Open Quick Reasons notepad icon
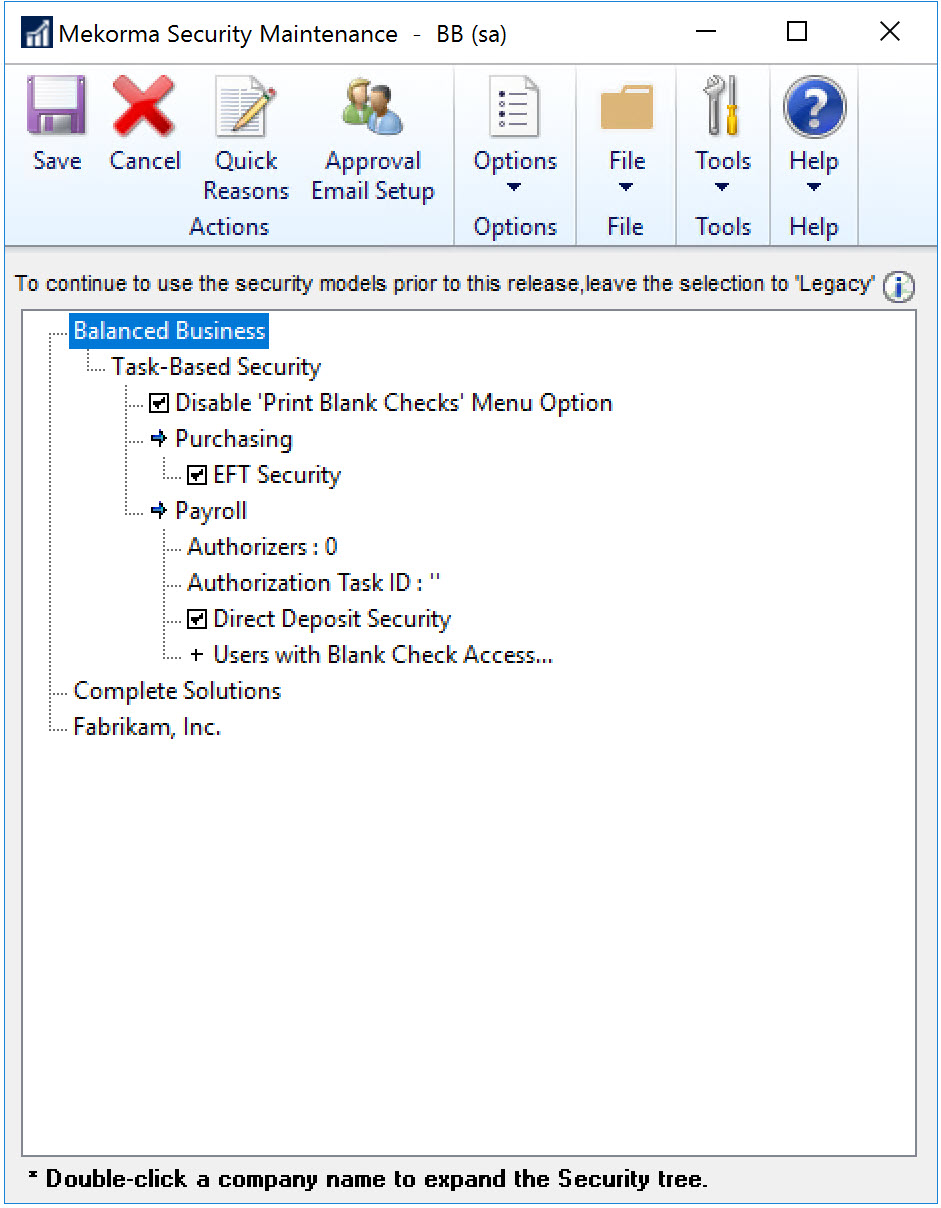 [x=245, y=108]
